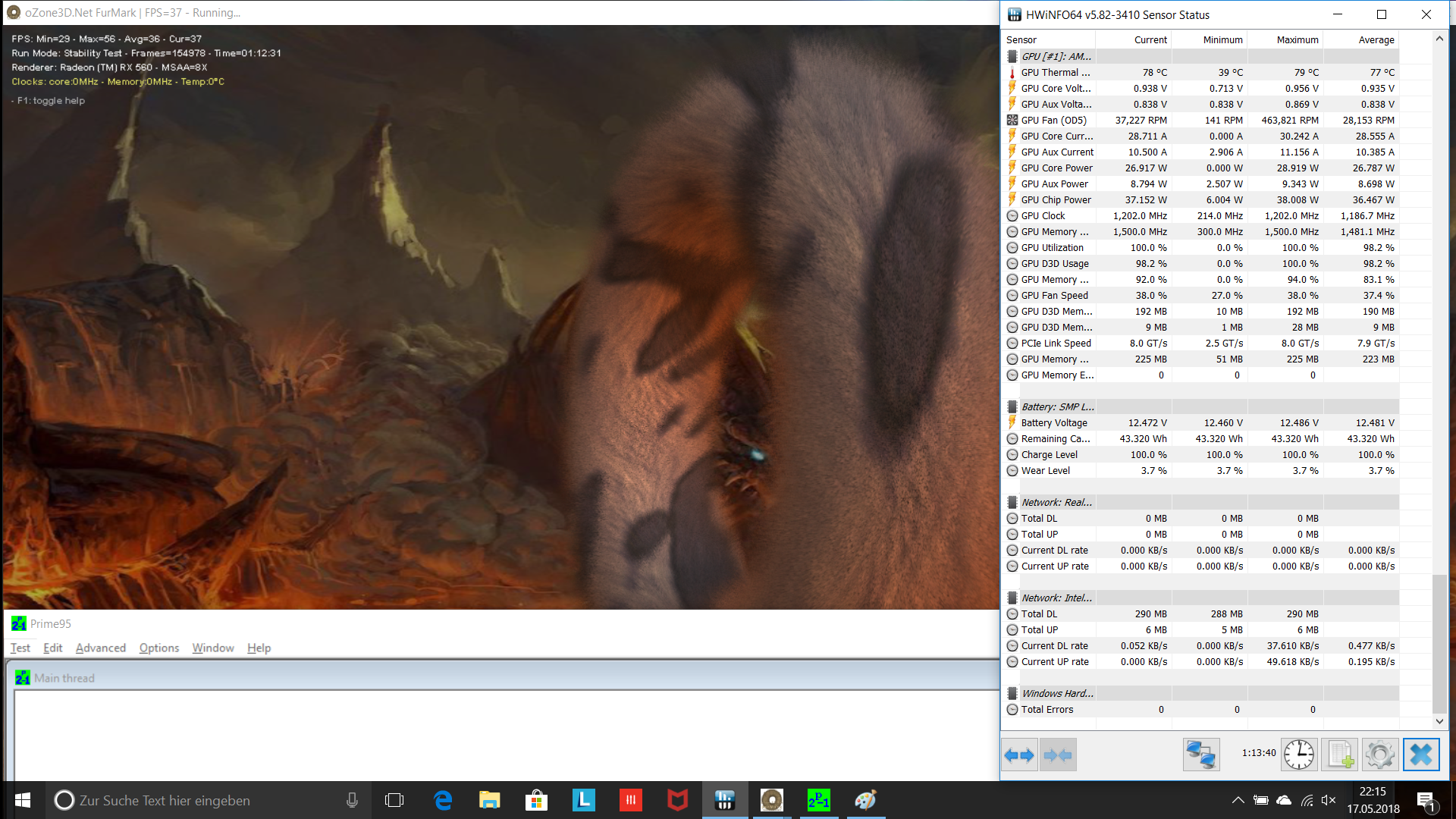Click the Cortana microphone icon
This screenshot has width=1456, height=819.
click(352, 800)
